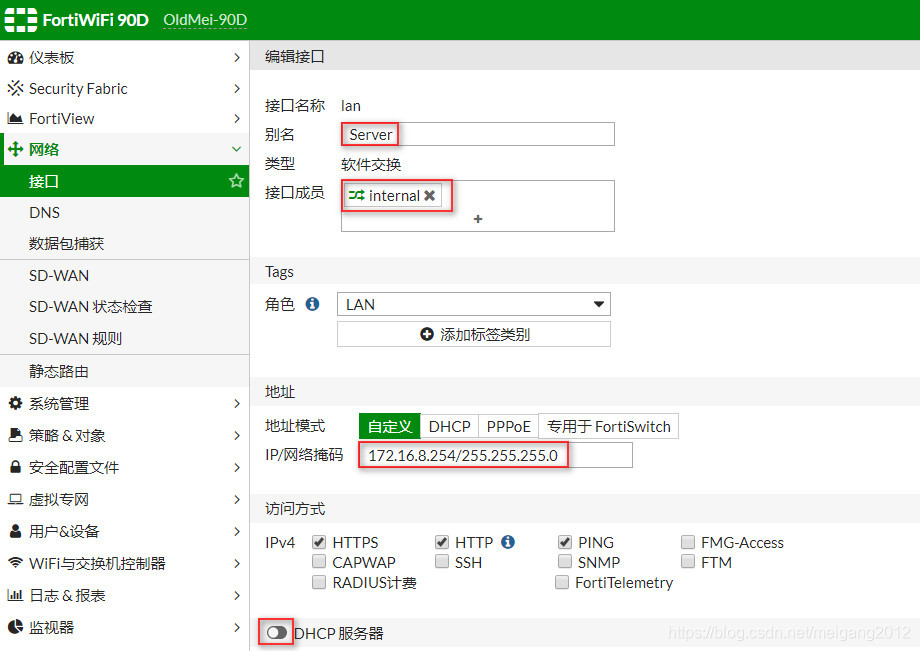
Task: Expand the 仪表板 menu chevron
Action: pos(236,57)
